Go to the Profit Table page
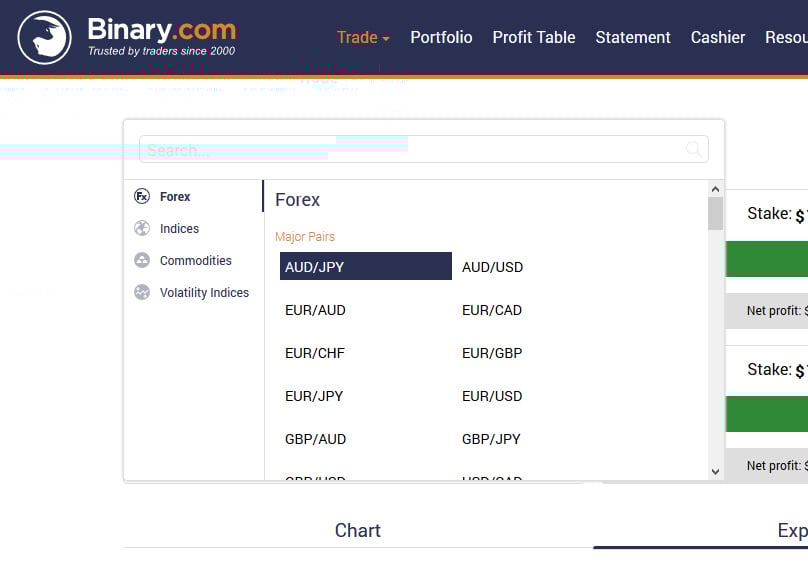This screenshot has height=585, width=808. [x=533, y=37]
